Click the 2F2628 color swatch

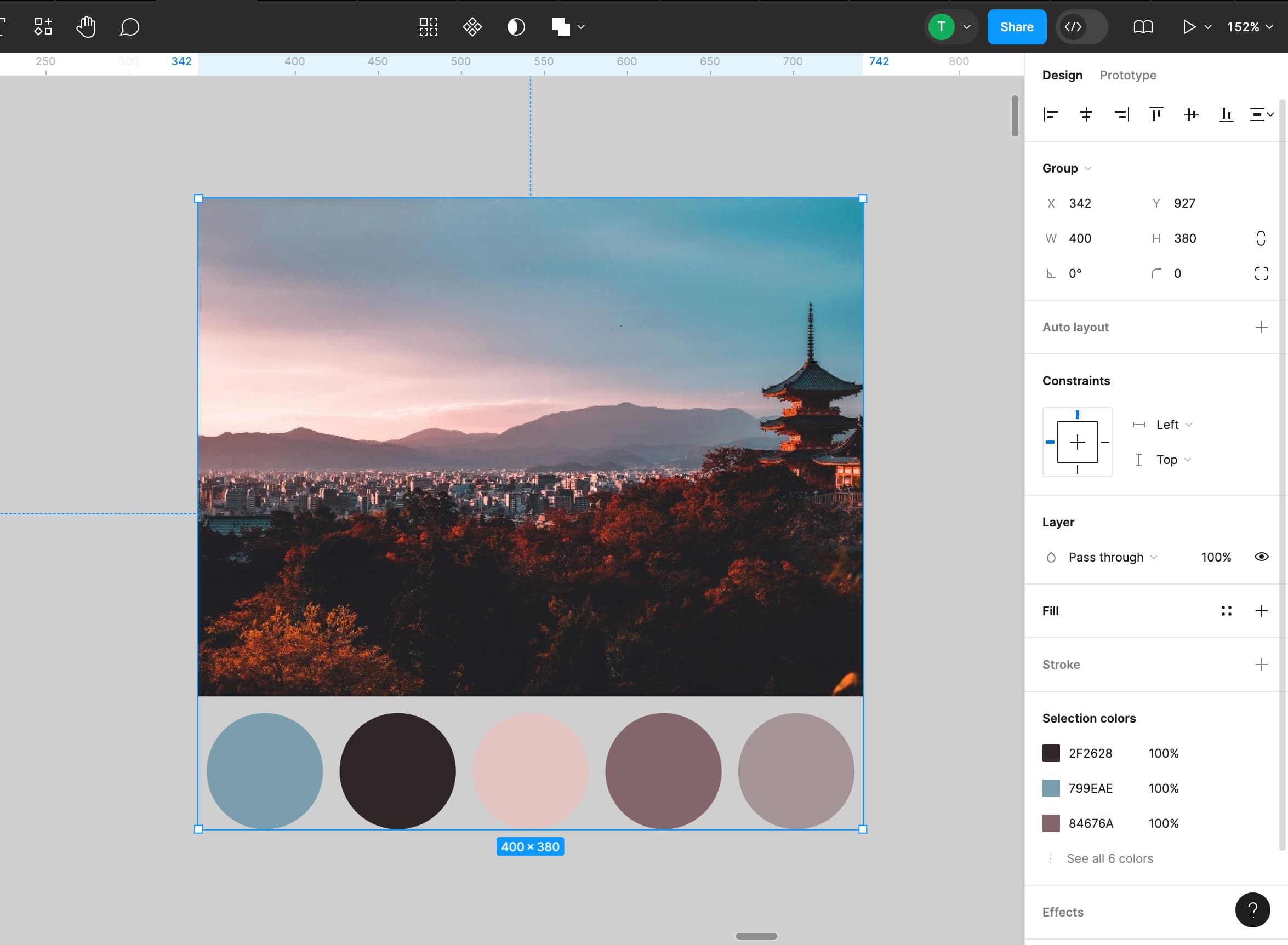[1051, 753]
